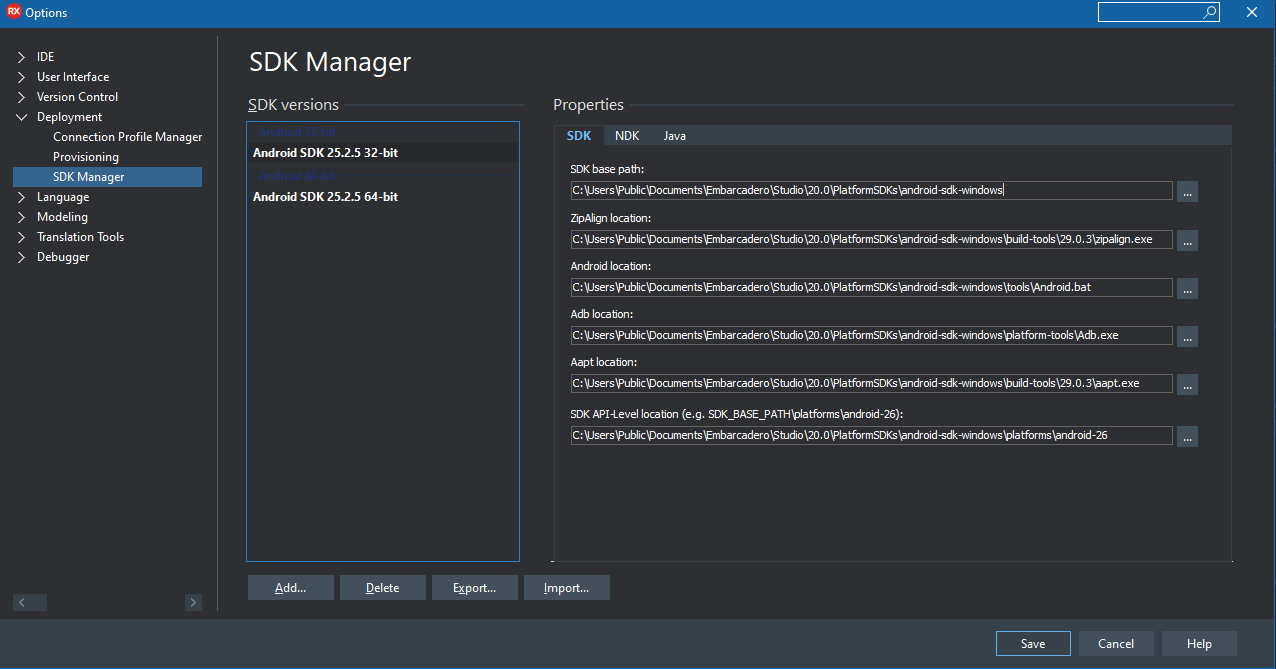Screen dimensions: 1276x669
Task: Click the tree scroll right arrow
Action: tap(193, 602)
